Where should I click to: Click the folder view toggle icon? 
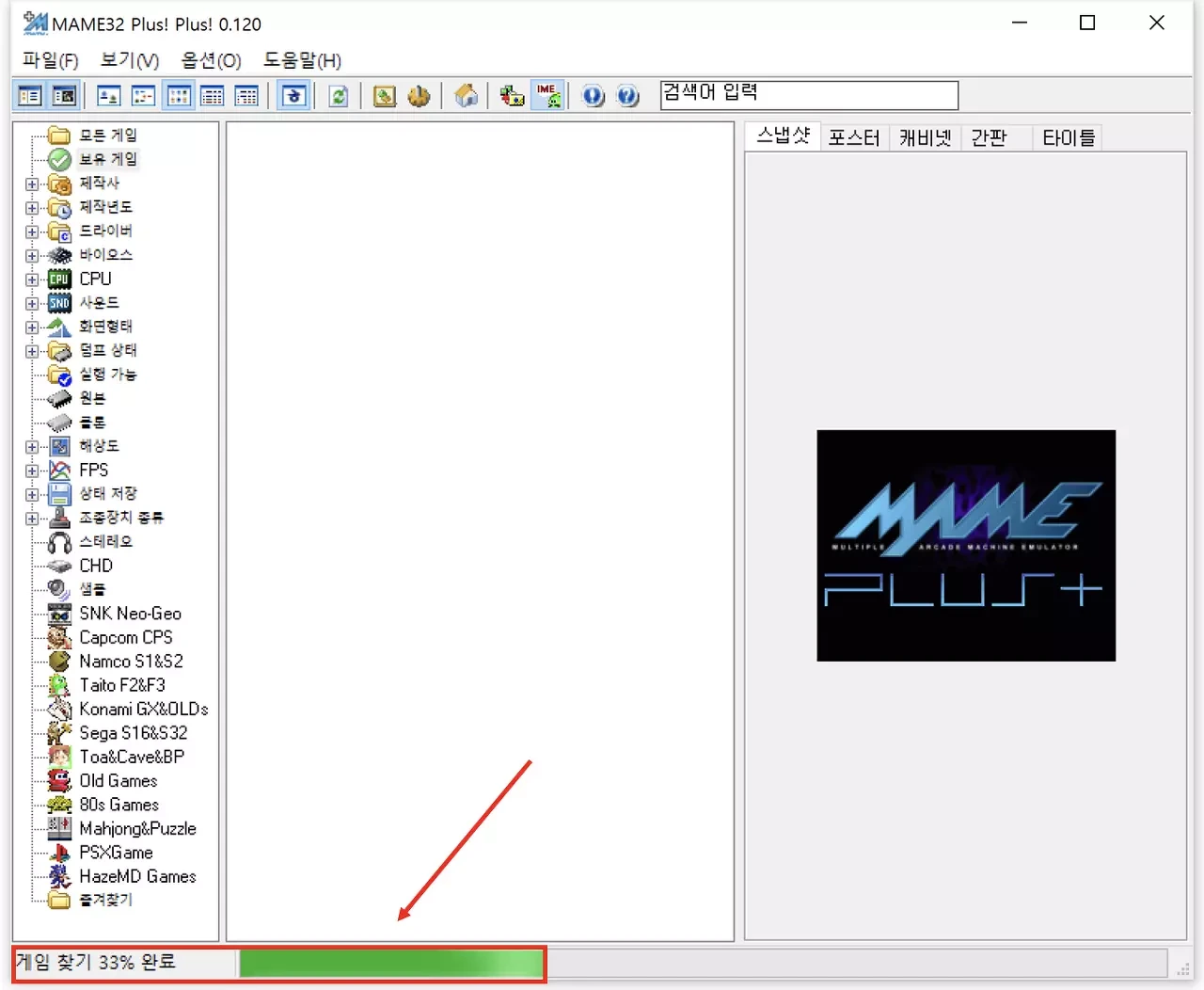coord(28,95)
